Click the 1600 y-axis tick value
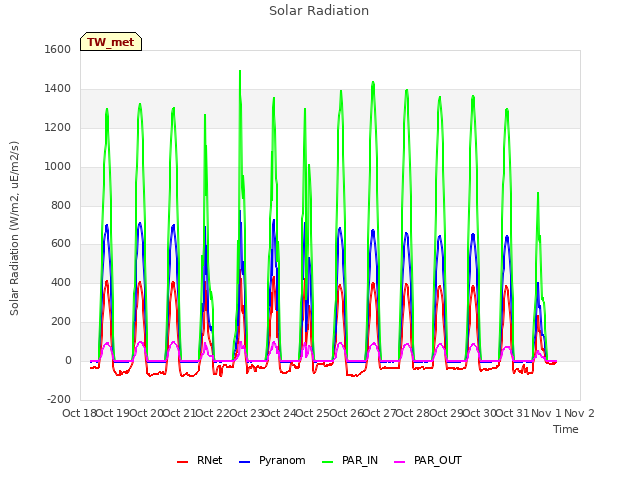 58,49
